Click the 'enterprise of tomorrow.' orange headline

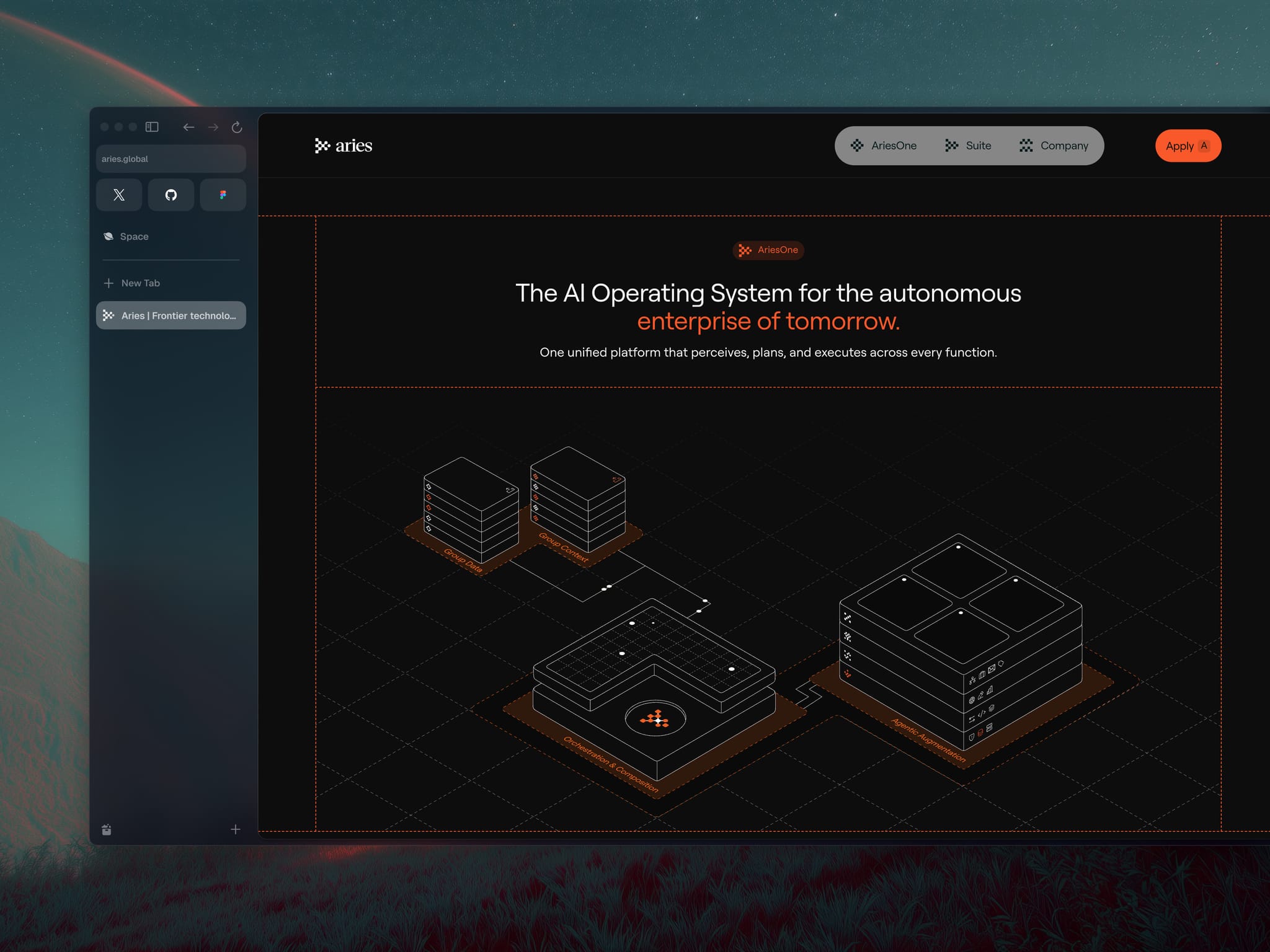click(x=768, y=321)
